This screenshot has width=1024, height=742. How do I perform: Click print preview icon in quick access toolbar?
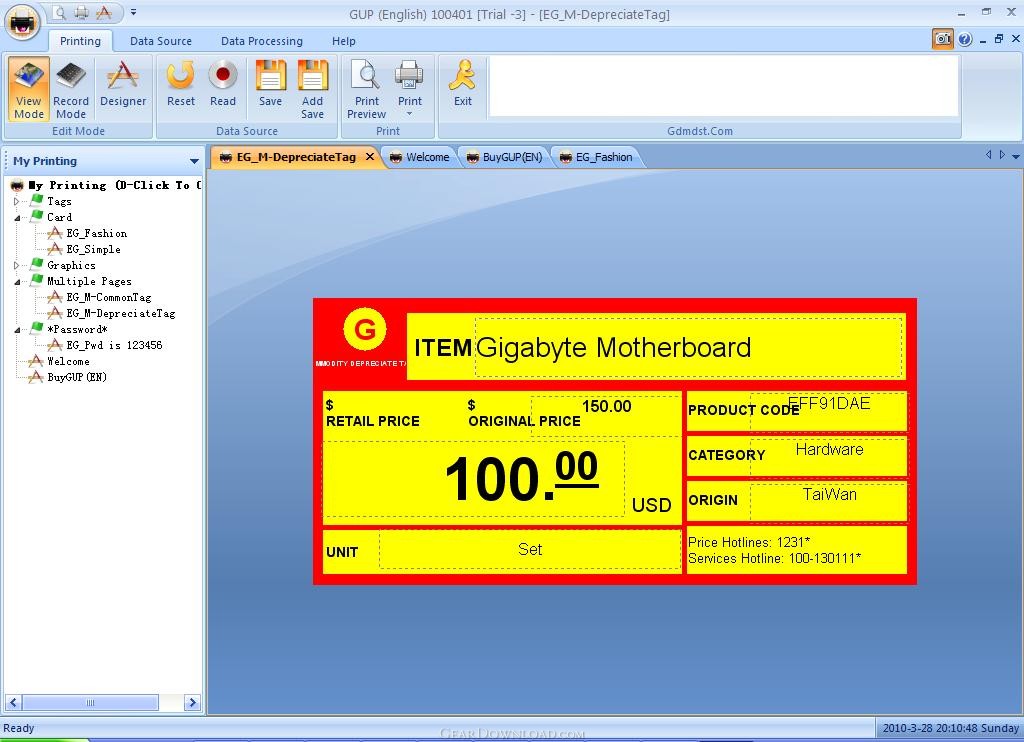[x=59, y=12]
